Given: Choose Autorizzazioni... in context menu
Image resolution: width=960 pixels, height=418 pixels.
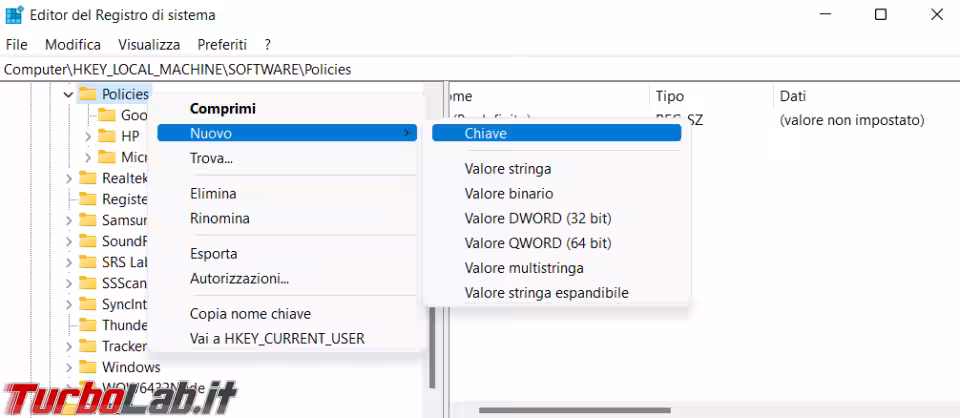Looking at the screenshot, I should click(x=239, y=278).
